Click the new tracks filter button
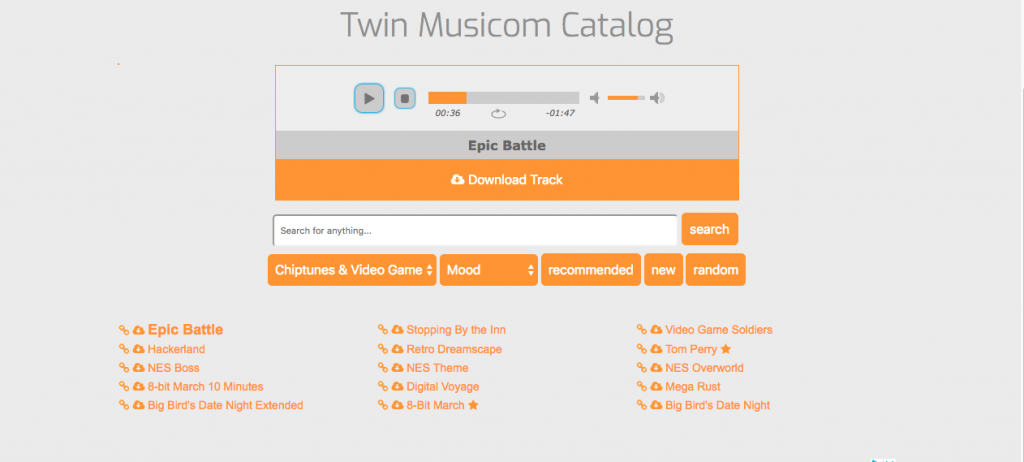 pos(663,270)
